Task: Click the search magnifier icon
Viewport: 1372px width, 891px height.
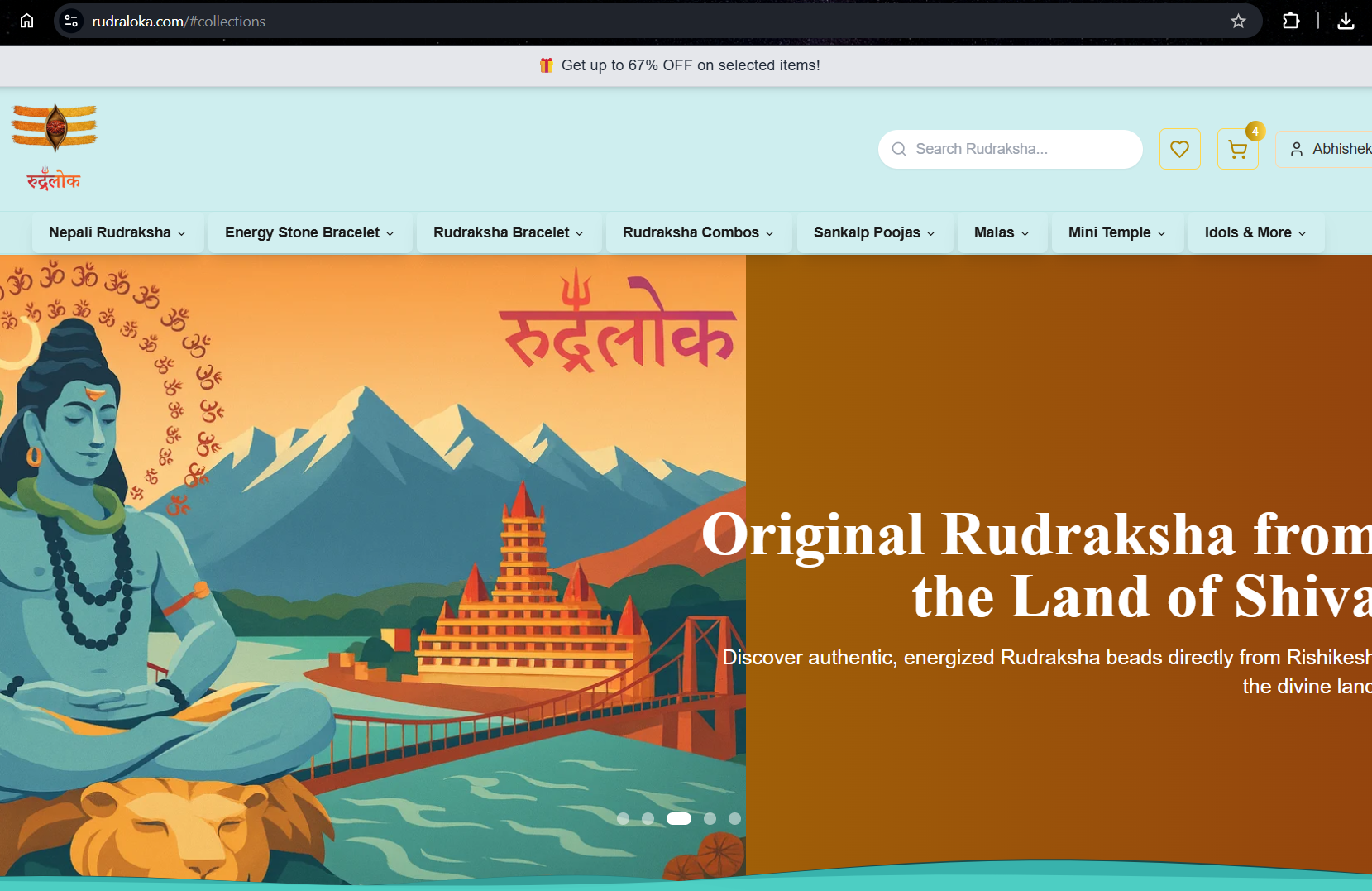Action: (899, 149)
